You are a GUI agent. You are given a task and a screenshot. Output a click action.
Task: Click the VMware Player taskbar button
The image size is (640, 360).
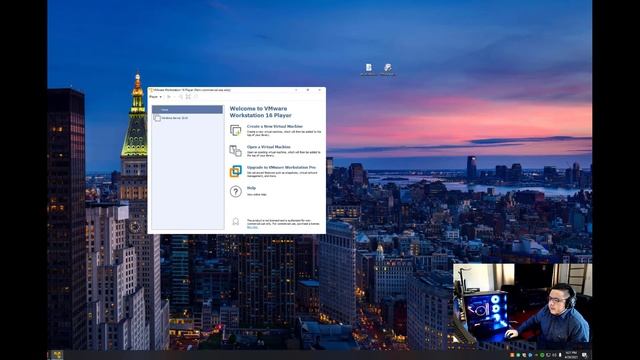57,355
